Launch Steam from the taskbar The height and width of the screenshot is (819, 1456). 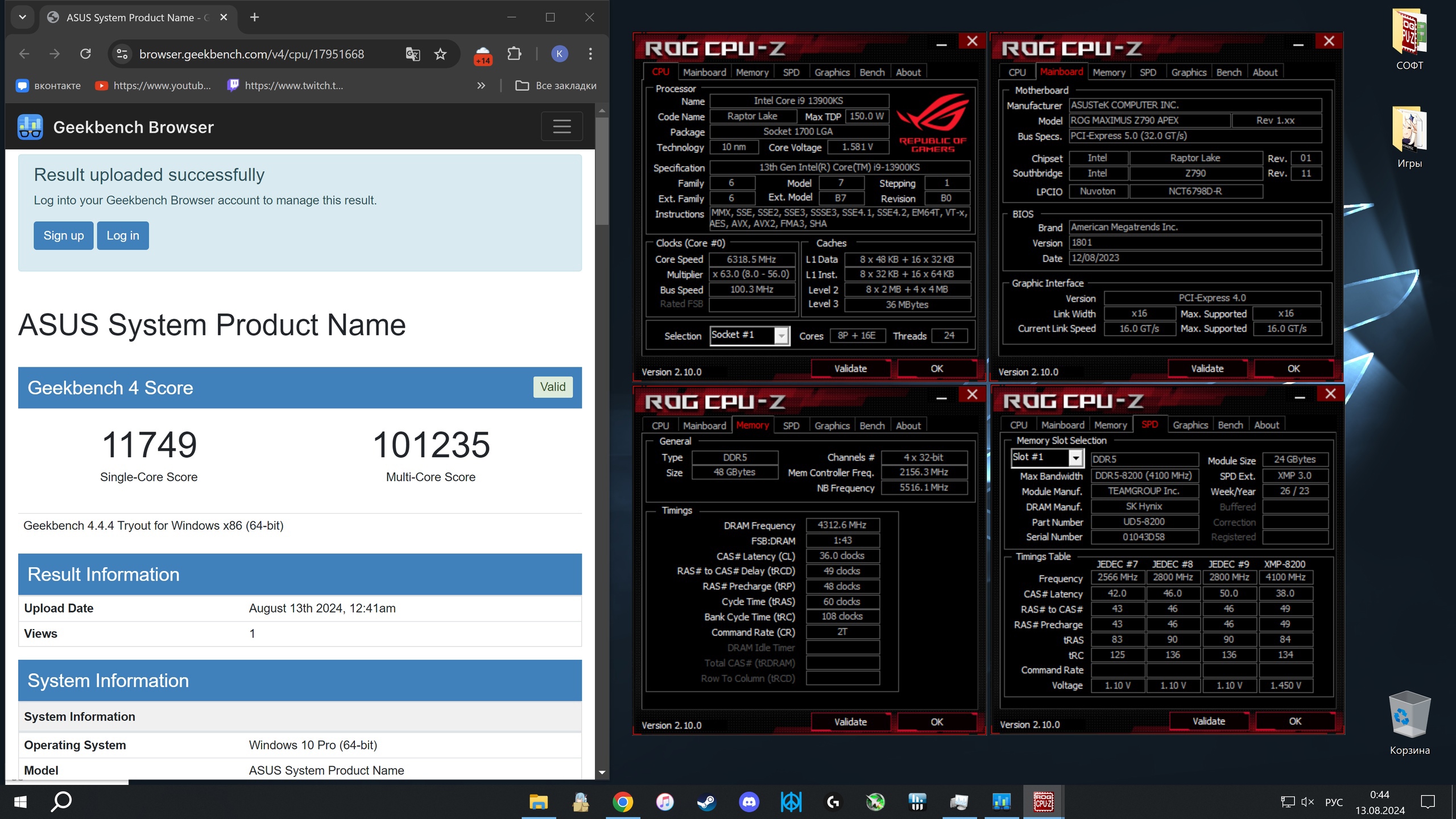click(707, 802)
